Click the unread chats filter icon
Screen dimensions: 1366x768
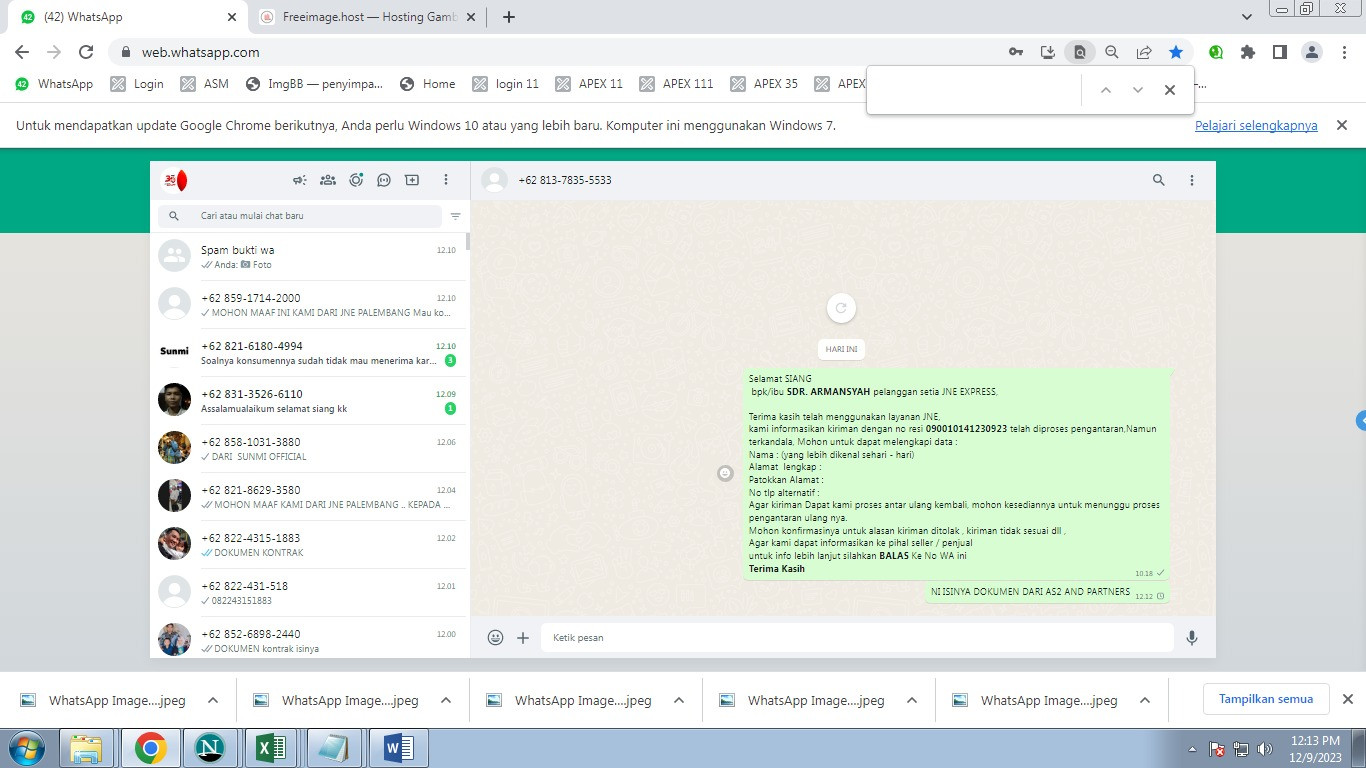[x=455, y=216]
